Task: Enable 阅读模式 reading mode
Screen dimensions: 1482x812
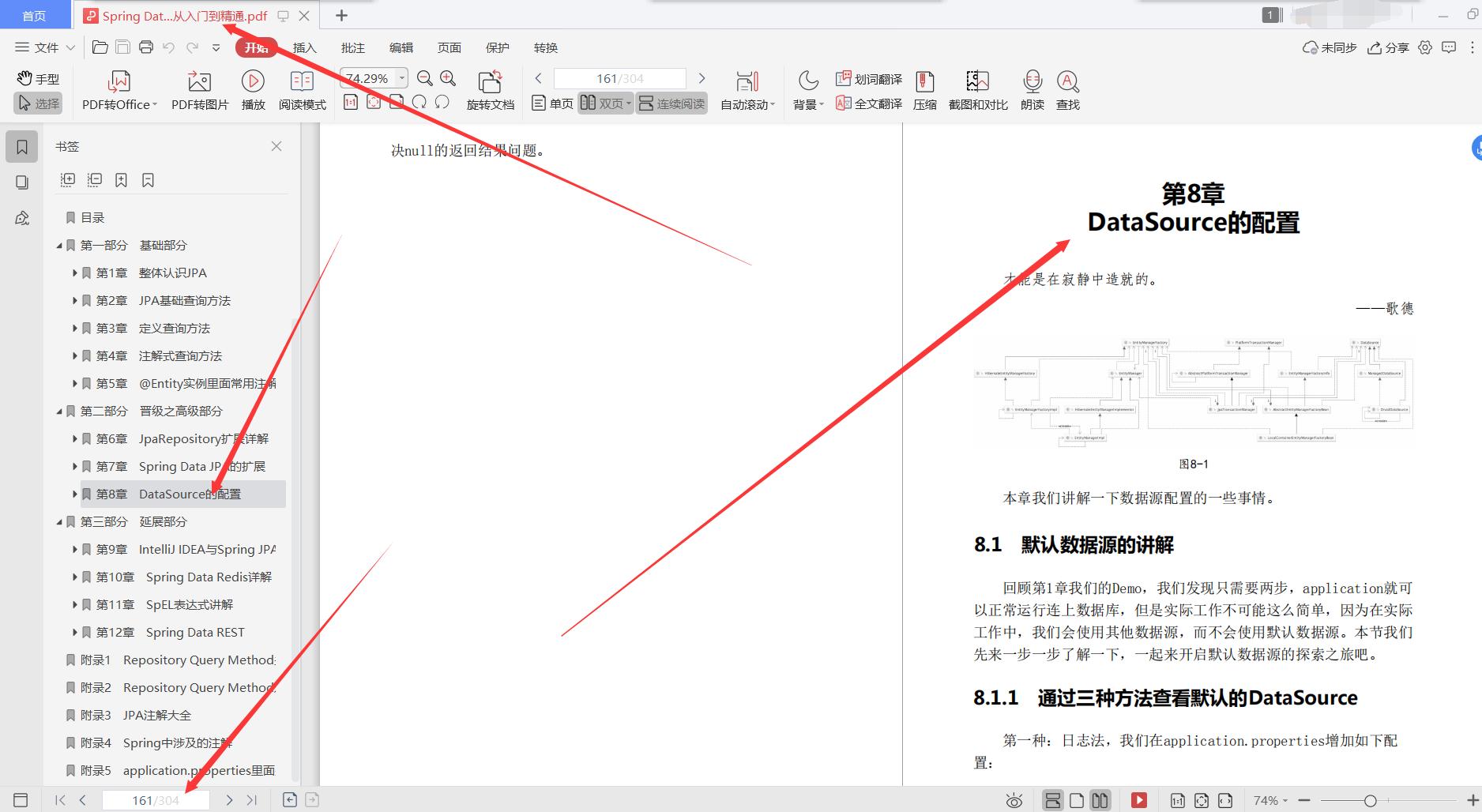Action: coord(302,82)
